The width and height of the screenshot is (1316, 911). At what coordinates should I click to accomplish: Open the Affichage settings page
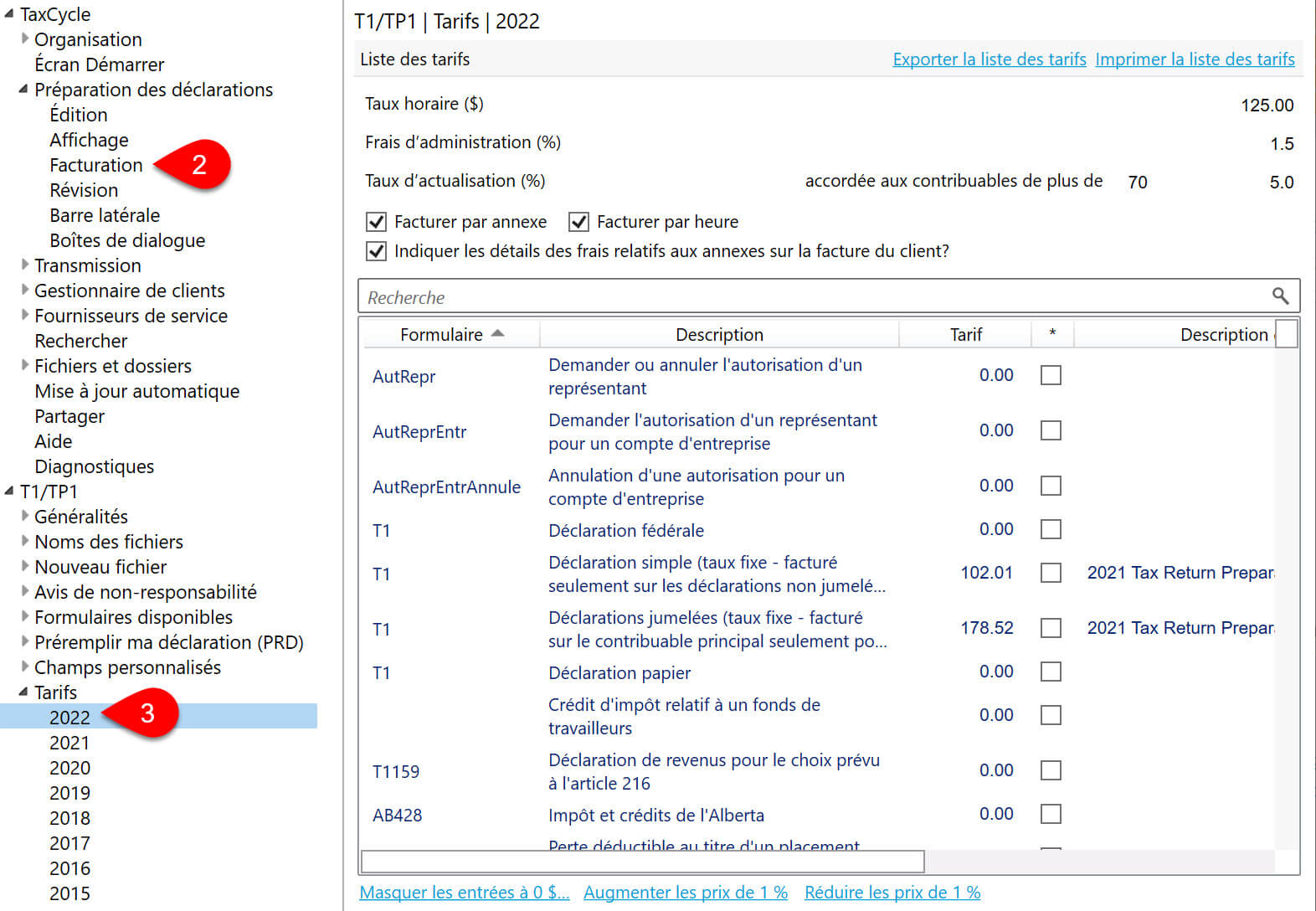(89, 140)
